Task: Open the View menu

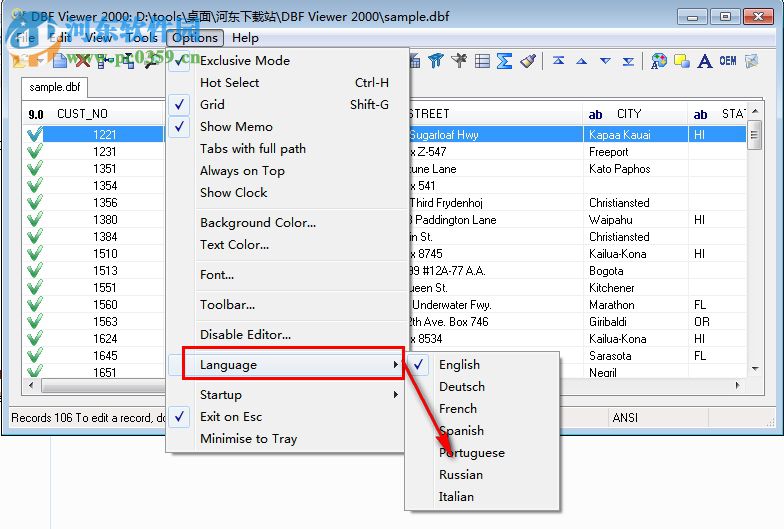Action: pyautogui.click(x=98, y=38)
